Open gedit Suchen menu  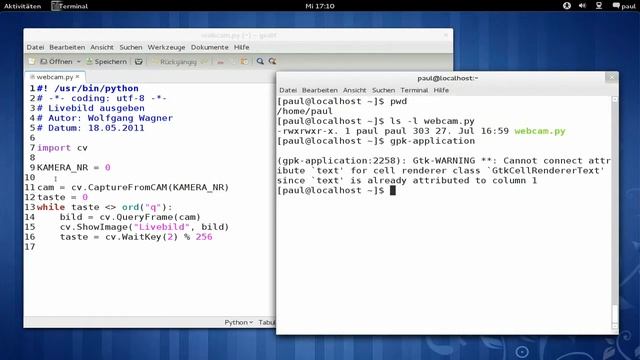tap(131, 47)
